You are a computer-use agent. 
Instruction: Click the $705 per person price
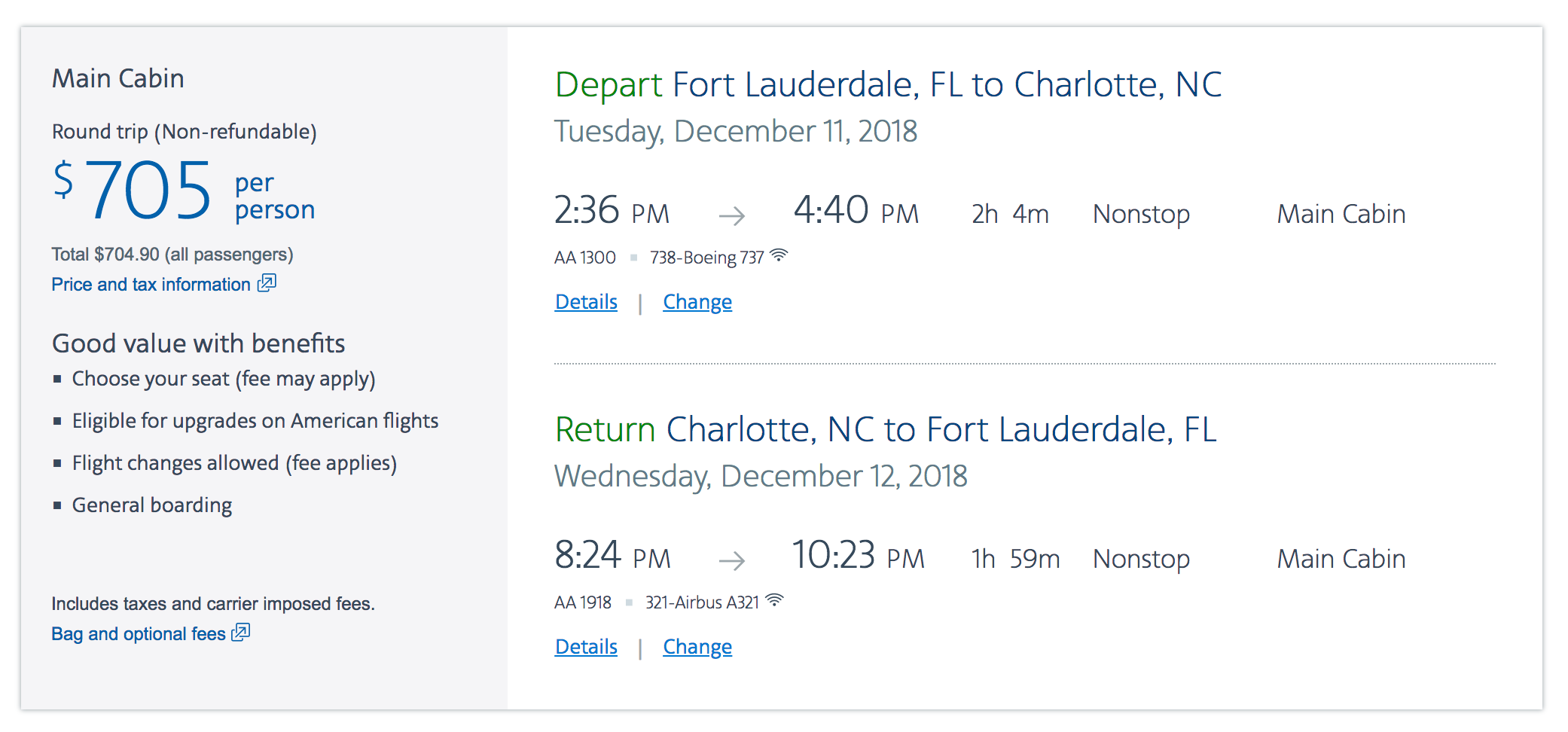pos(184,191)
